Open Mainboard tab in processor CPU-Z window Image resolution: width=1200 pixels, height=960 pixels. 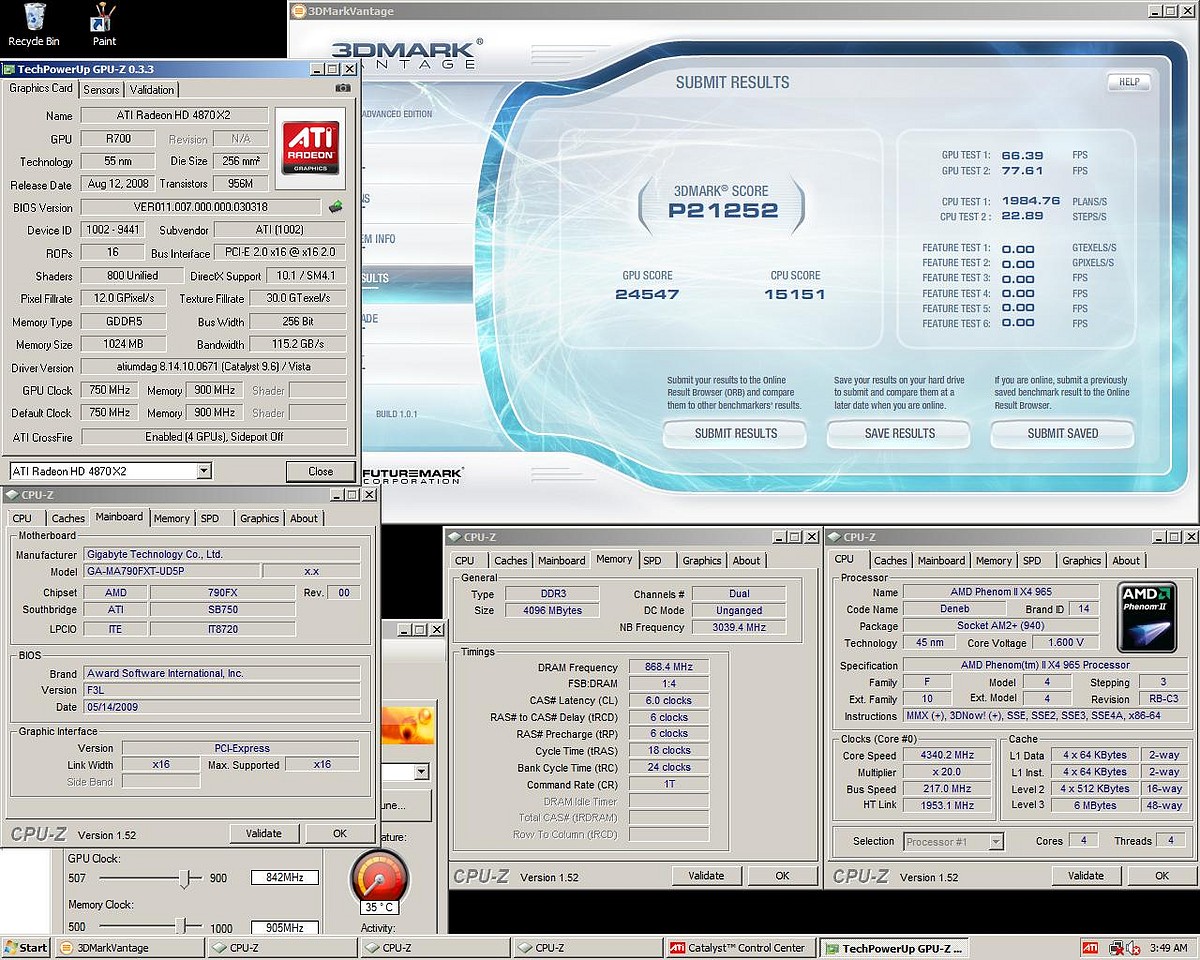click(x=941, y=560)
